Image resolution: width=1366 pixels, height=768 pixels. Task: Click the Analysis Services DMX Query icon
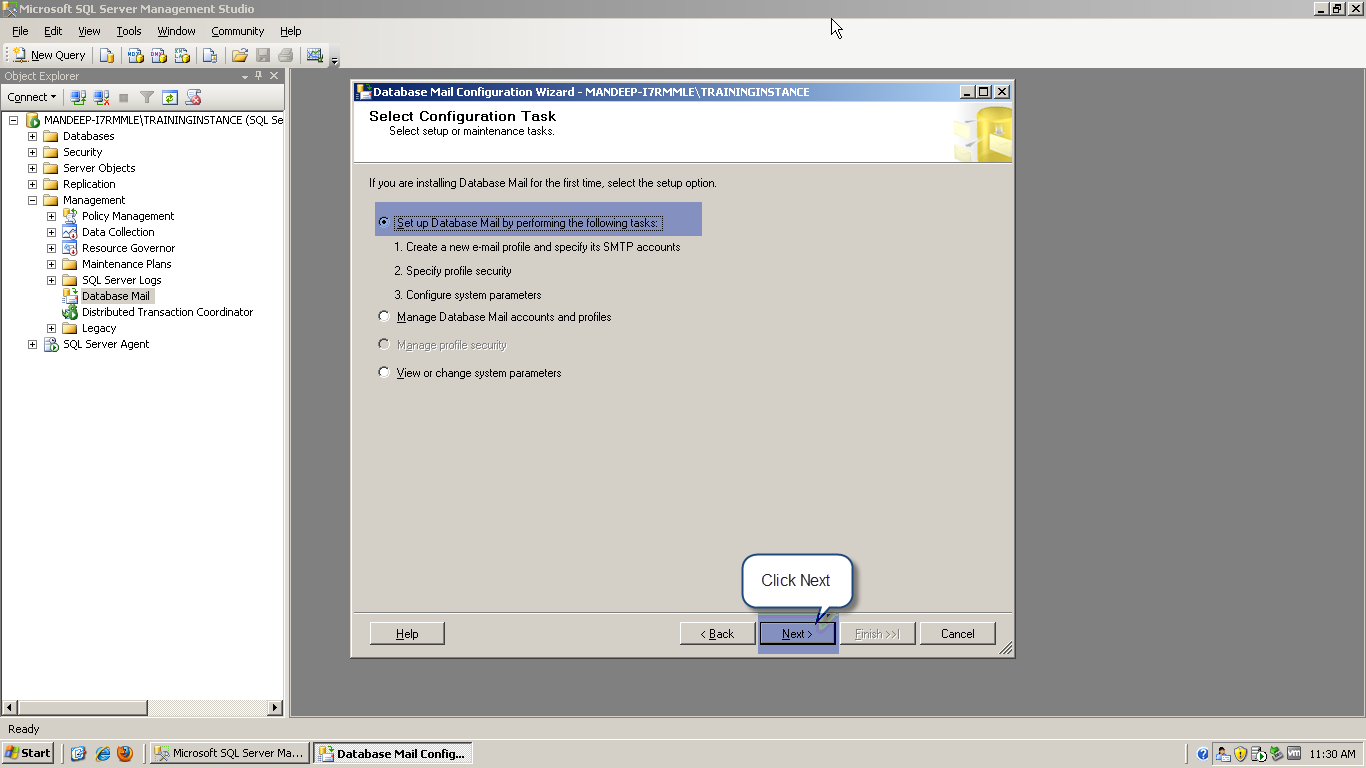pos(159,55)
